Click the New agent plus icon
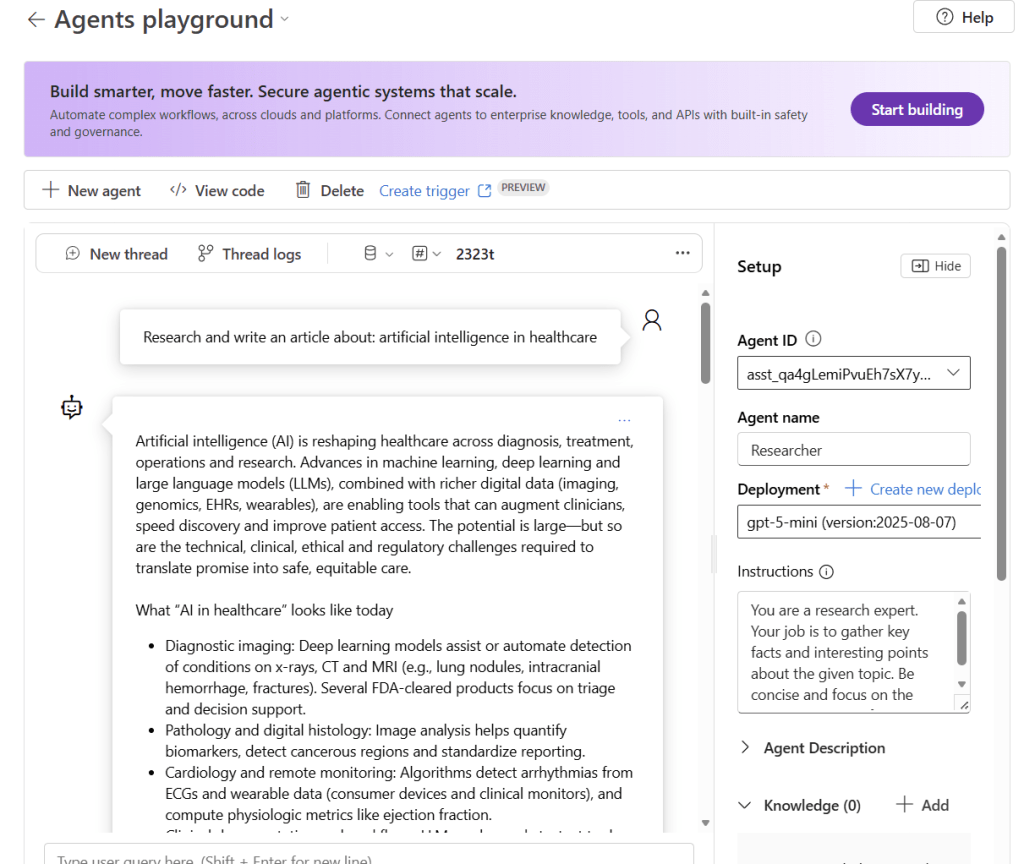The width and height of the screenshot is (1024, 864). [49, 189]
